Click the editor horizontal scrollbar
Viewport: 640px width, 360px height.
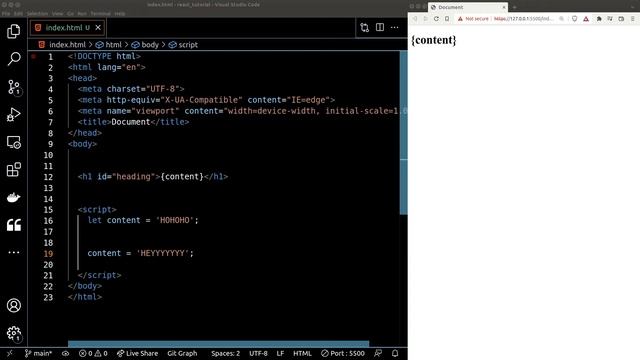tap(218, 344)
